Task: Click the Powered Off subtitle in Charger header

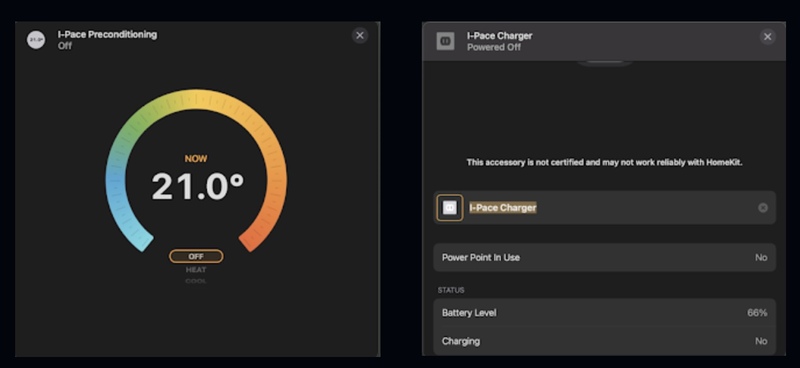Action: coord(494,47)
